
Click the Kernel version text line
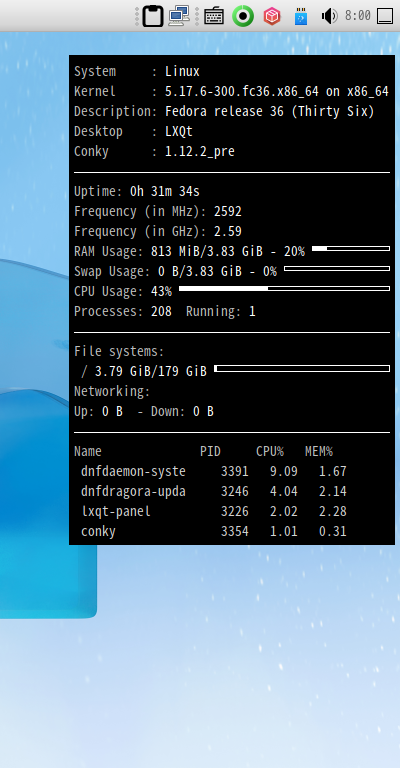click(x=231, y=92)
